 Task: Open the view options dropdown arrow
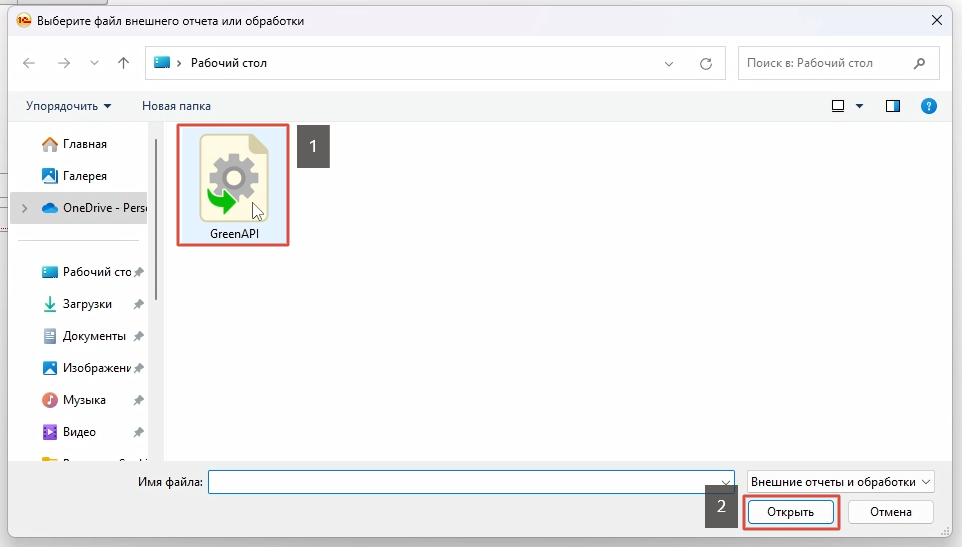tap(859, 106)
